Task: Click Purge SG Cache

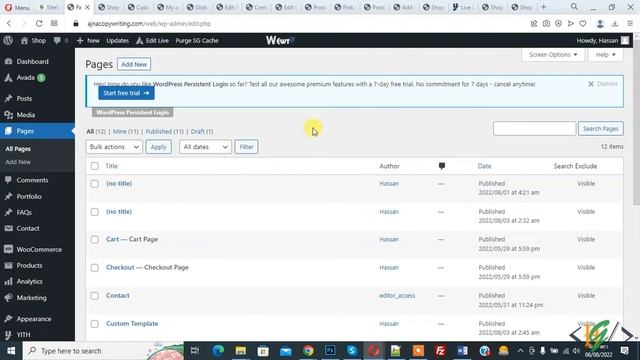Action: [x=197, y=40]
